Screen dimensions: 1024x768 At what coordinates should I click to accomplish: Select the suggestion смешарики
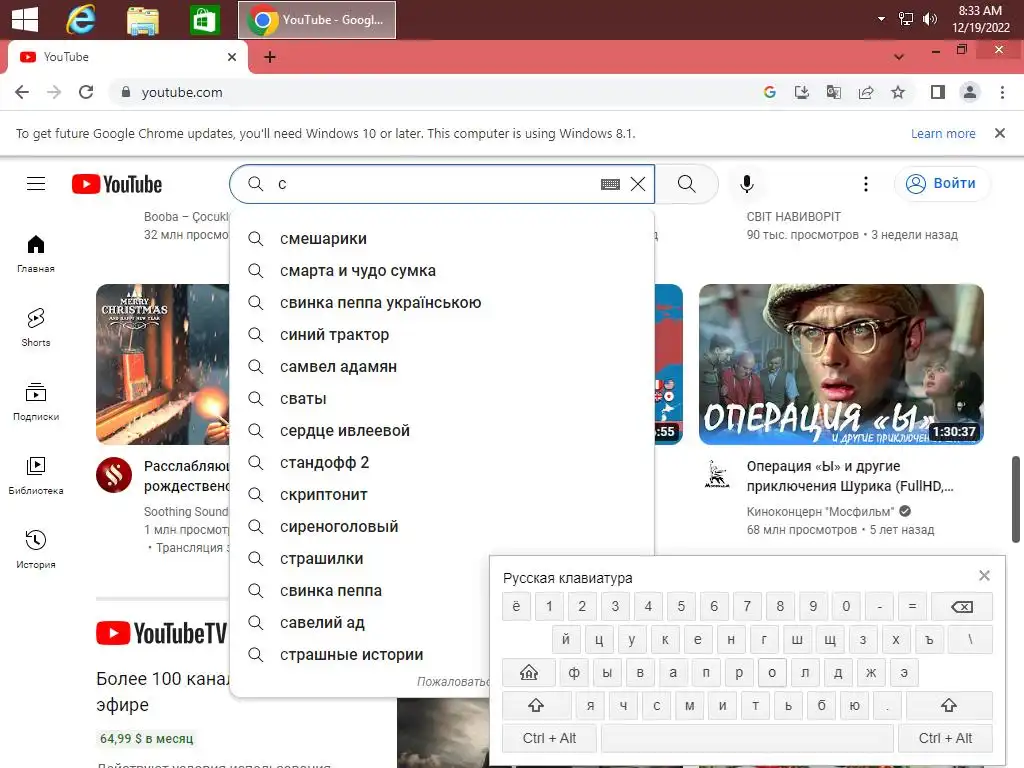[442, 239]
